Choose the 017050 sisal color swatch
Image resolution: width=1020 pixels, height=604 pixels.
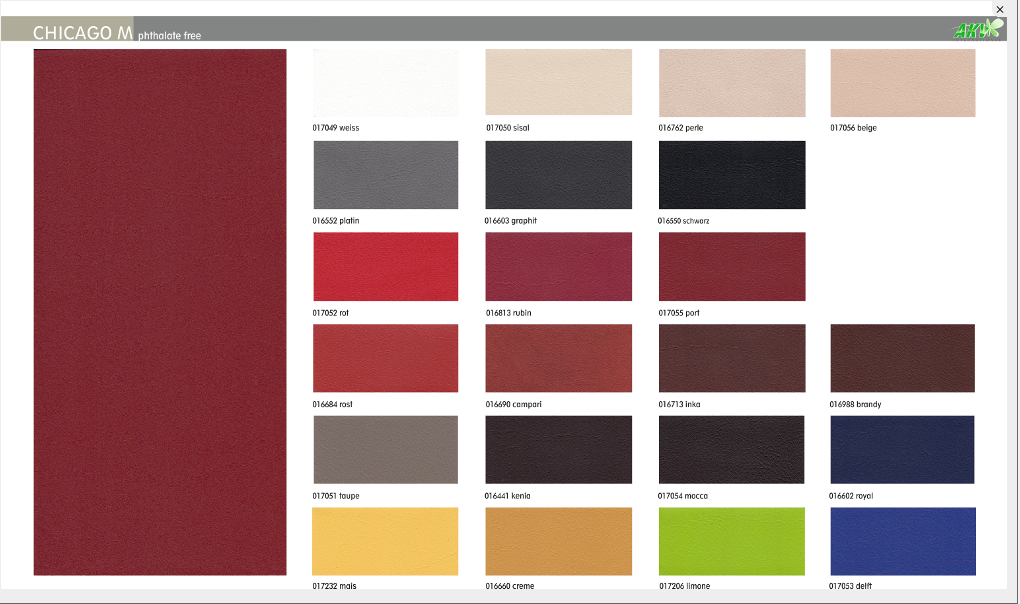tap(558, 83)
